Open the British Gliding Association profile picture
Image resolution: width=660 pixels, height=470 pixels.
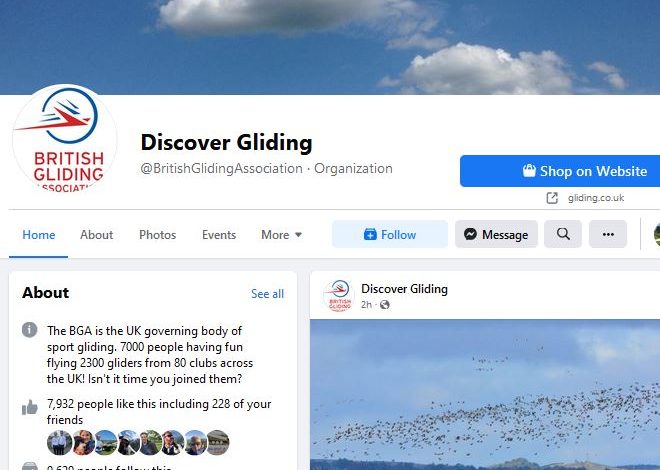click(x=64, y=138)
